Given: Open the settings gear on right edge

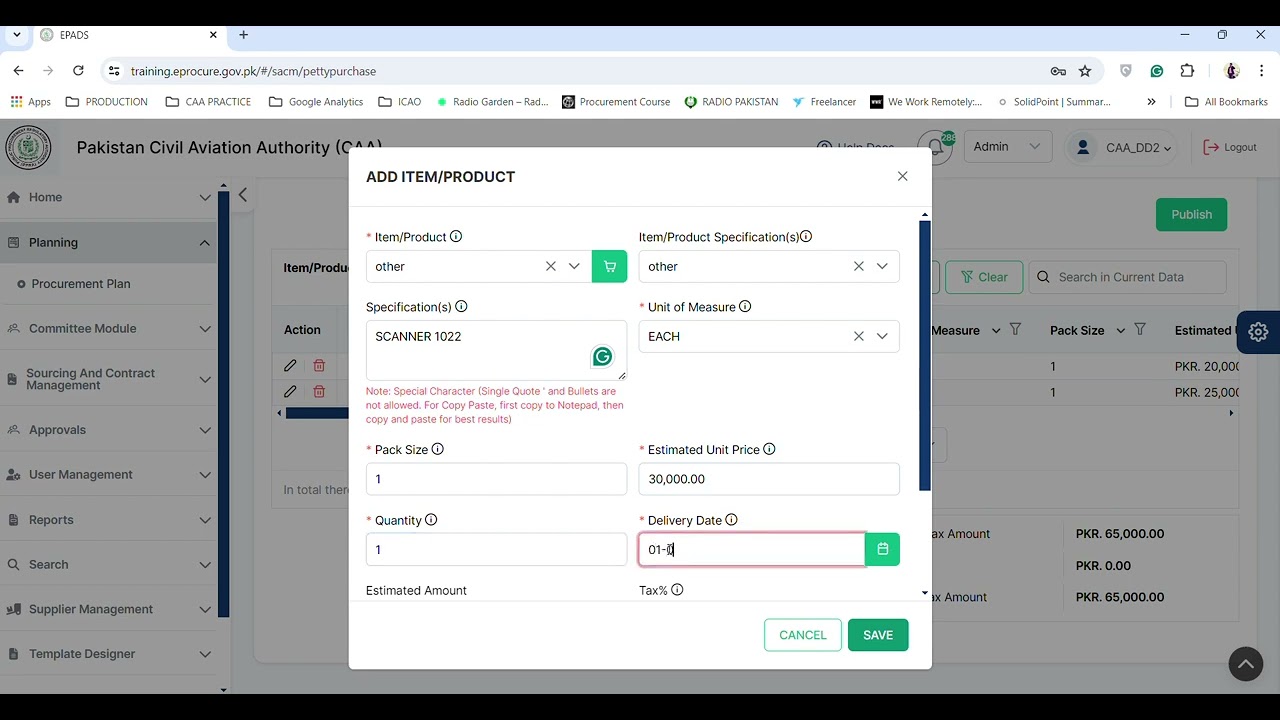Looking at the screenshot, I should click(x=1258, y=332).
